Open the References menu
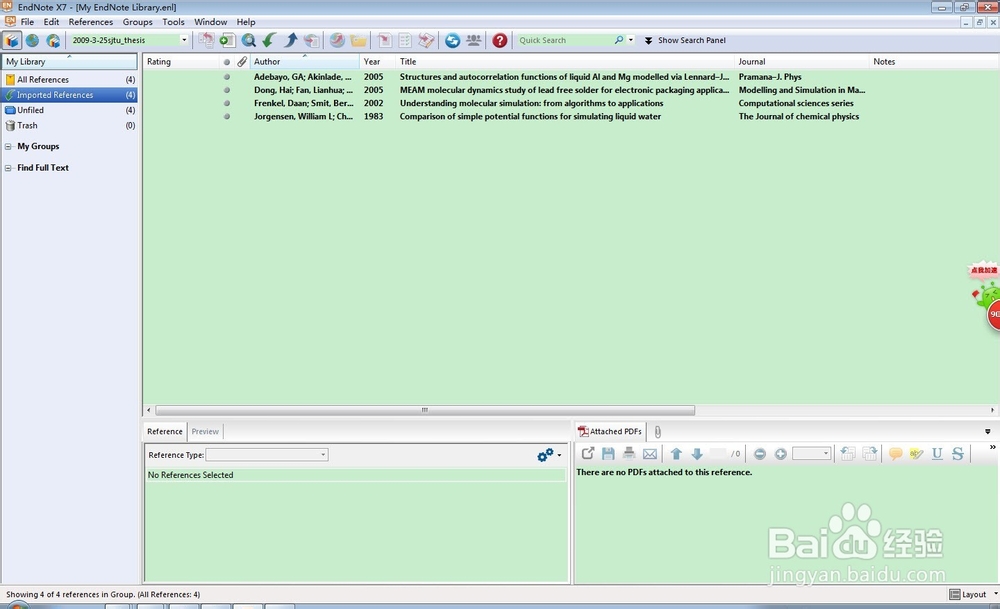 pos(91,22)
